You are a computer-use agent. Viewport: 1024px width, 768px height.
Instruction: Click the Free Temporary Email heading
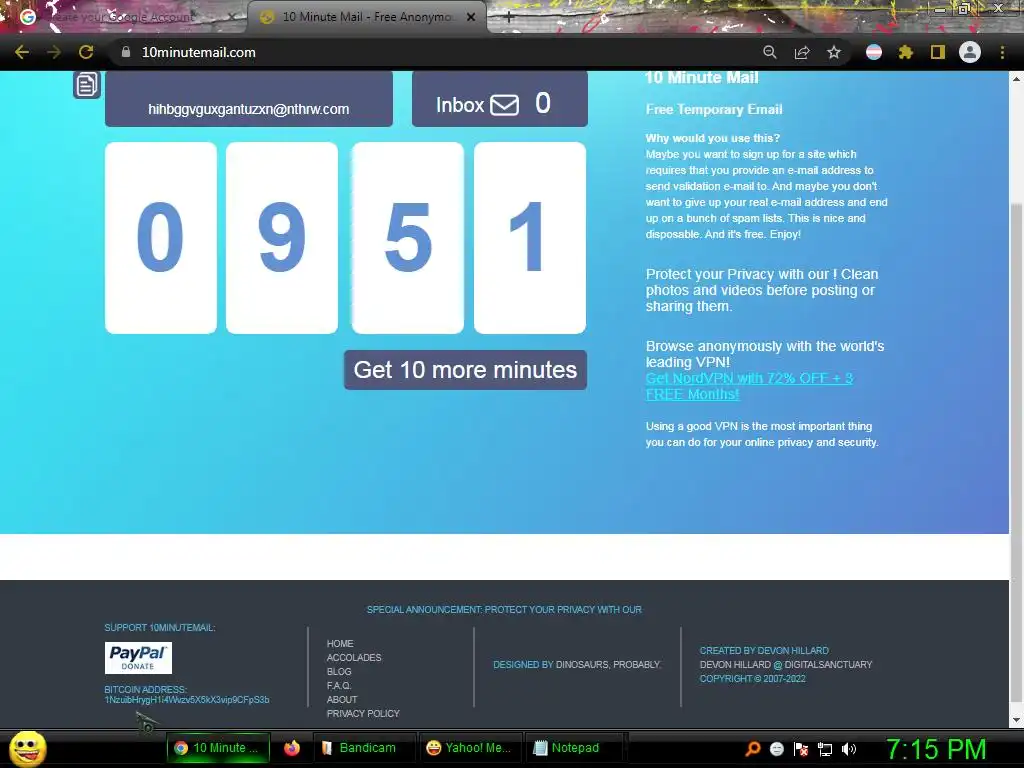pyautogui.click(x=714, y=110)
